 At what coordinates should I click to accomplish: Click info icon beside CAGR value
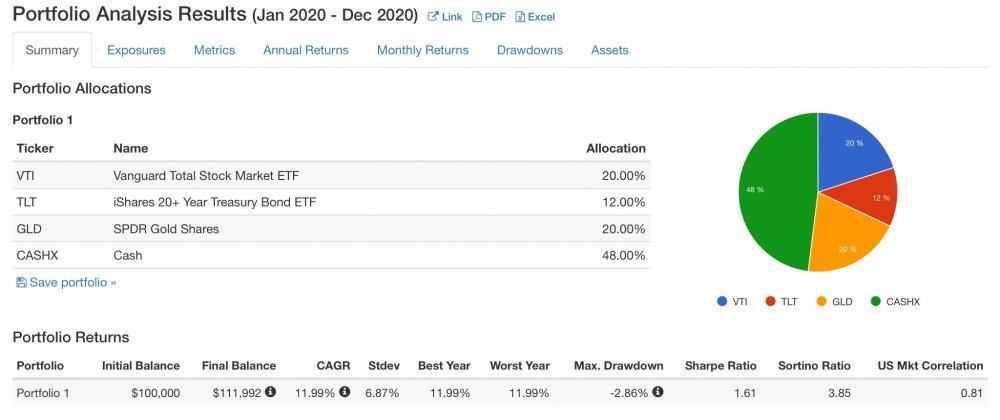tap(344, 392)
